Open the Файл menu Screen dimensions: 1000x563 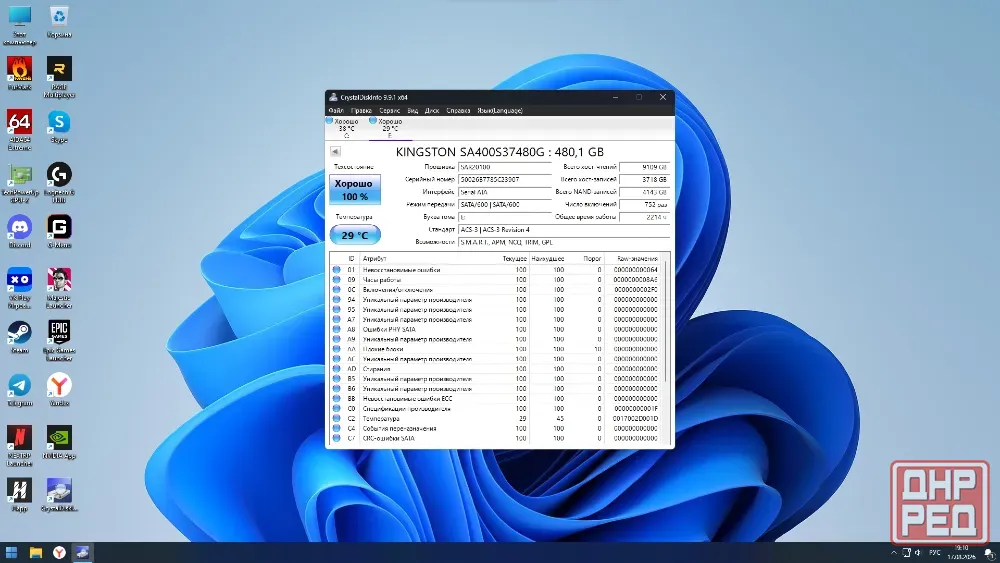pyautogui.click(x=336, y=110)
